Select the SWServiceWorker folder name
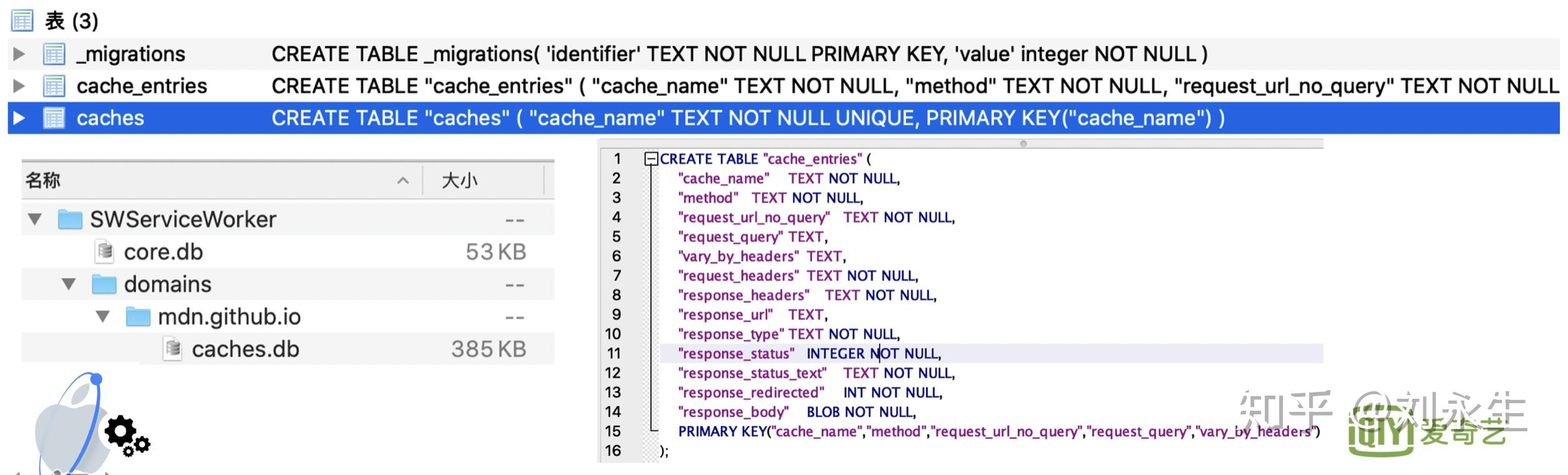 coord(183,219)
